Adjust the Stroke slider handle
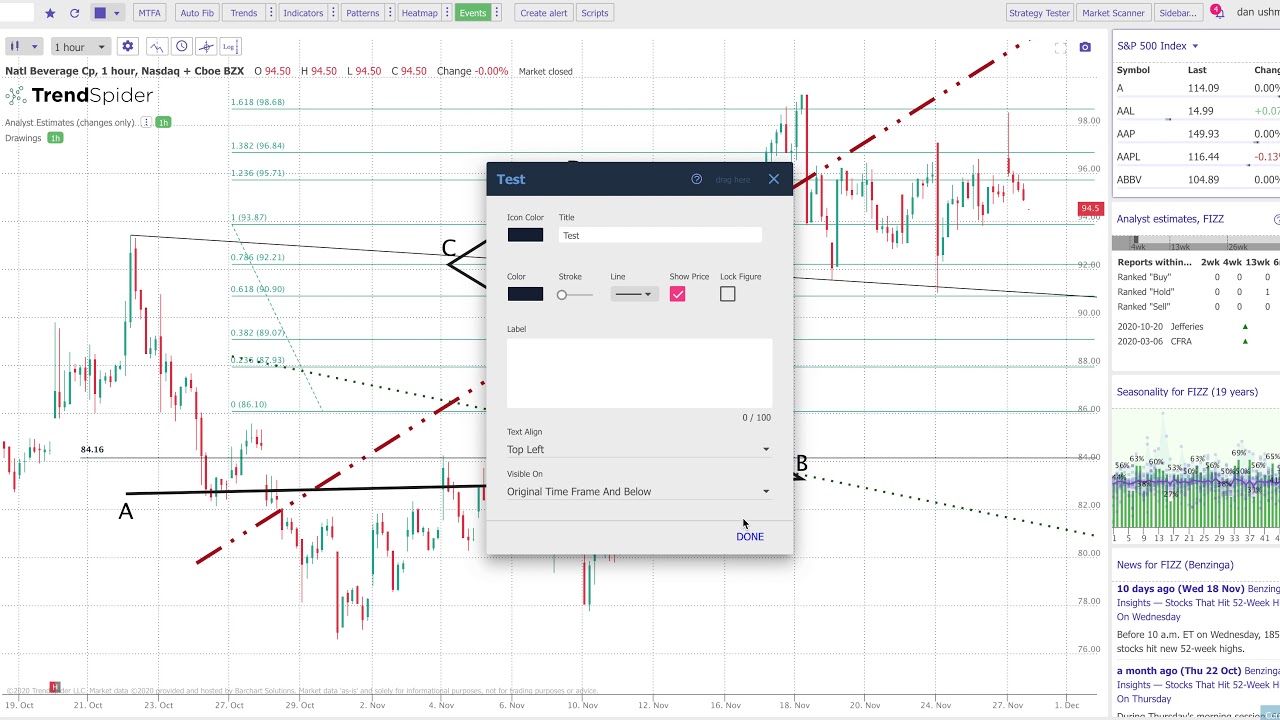Screen dimensions: 1280x720 (x=562, y=295)
